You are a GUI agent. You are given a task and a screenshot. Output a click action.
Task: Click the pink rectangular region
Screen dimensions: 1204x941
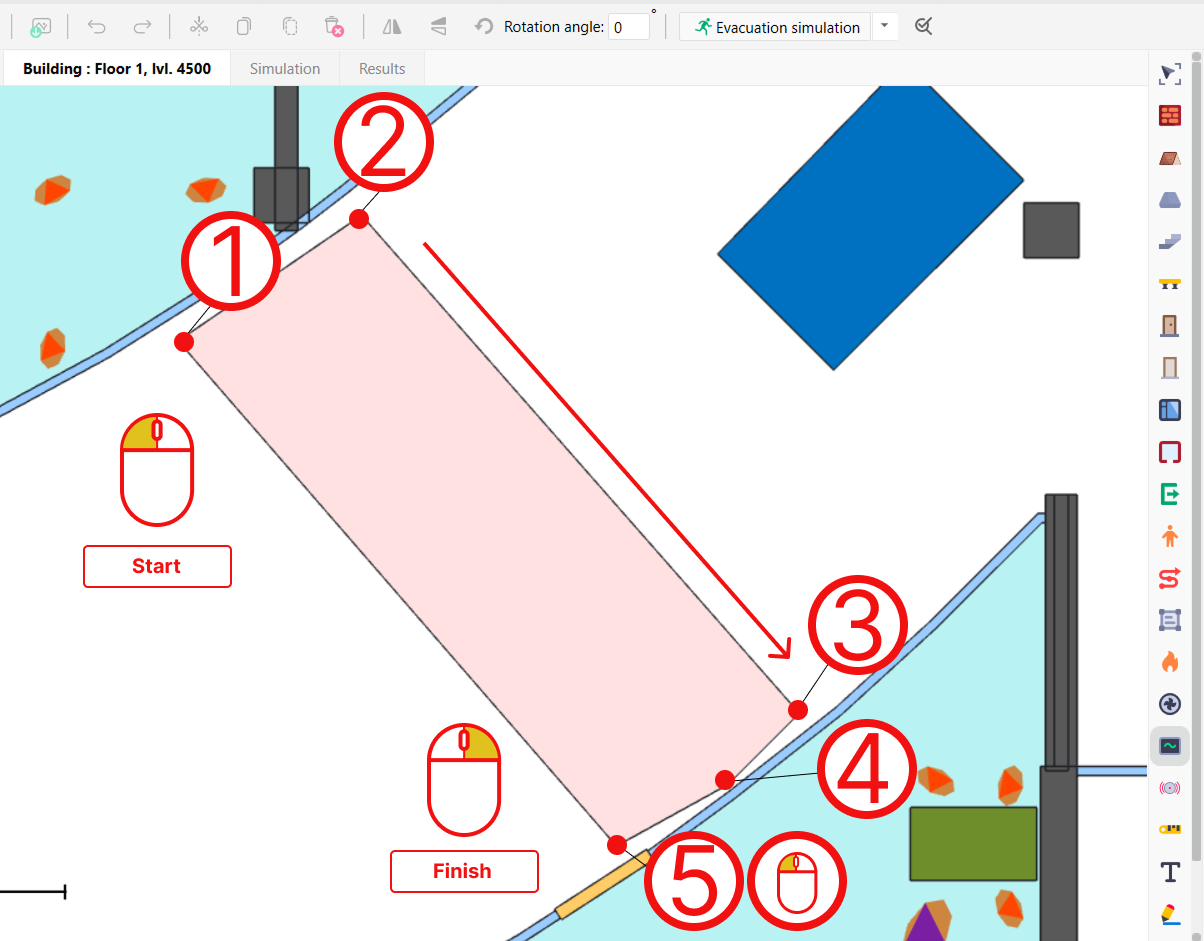pos(490,530)
